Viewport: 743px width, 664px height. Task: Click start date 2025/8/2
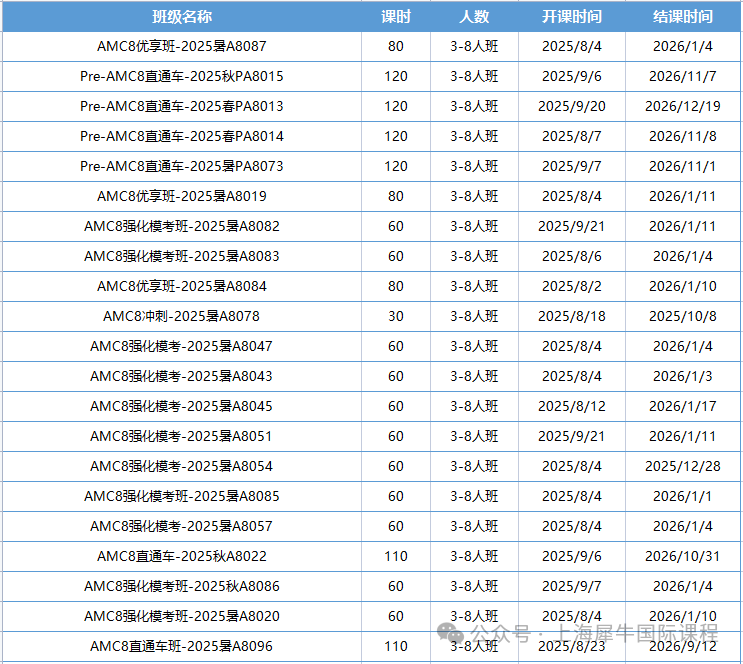[x=571, y=286]
